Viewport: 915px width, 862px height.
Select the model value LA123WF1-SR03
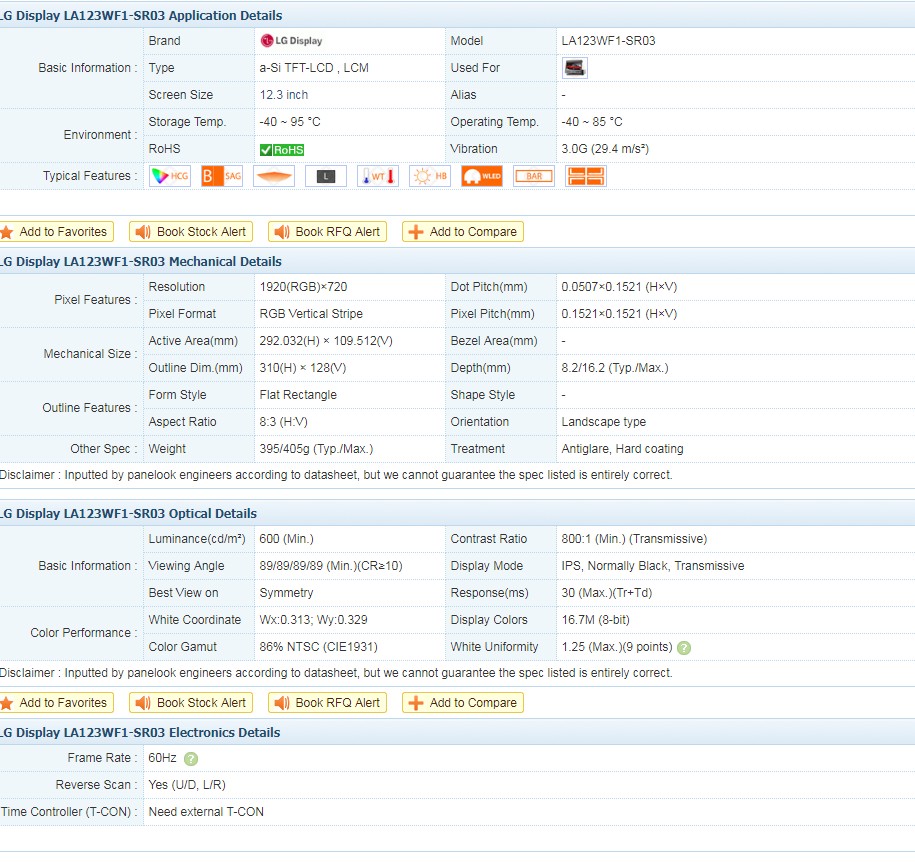(x=608, y=41)
